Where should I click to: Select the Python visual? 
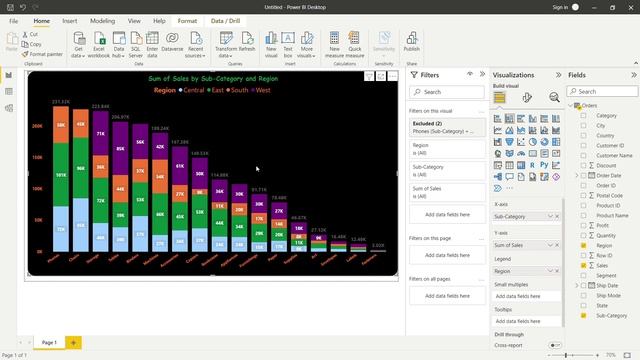[x=544, y=165]
